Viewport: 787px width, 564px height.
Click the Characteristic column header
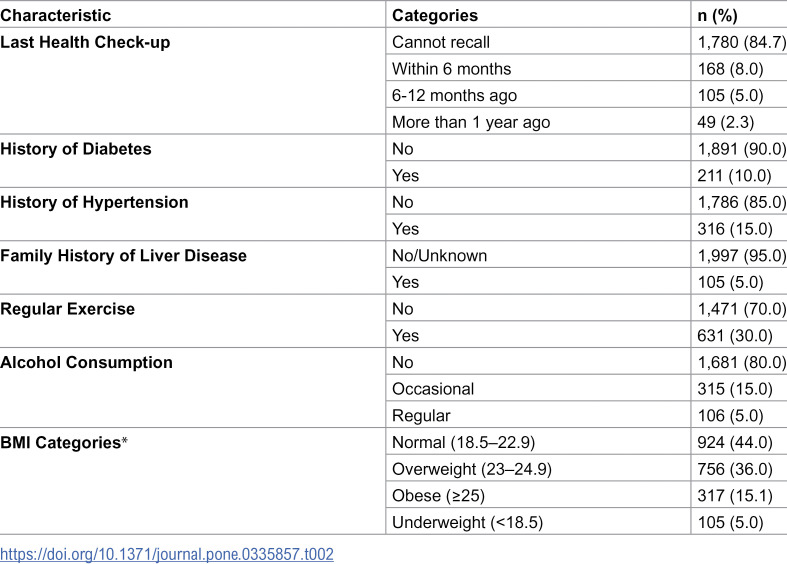55,16
